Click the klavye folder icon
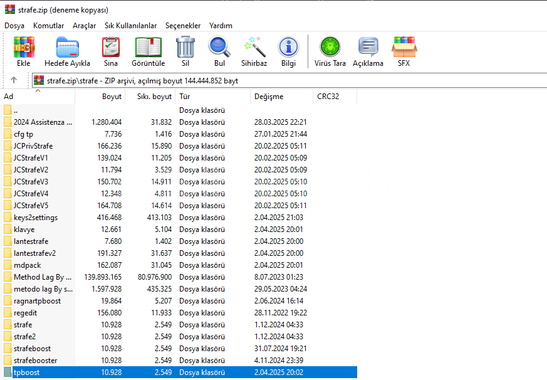 click(x=8, y=229)
